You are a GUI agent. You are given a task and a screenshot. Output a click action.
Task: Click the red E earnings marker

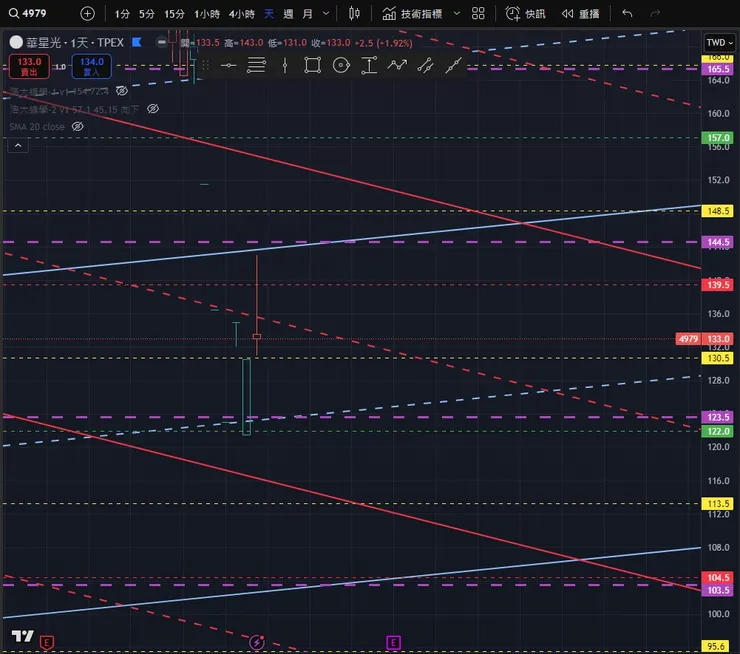click(47, 642)
